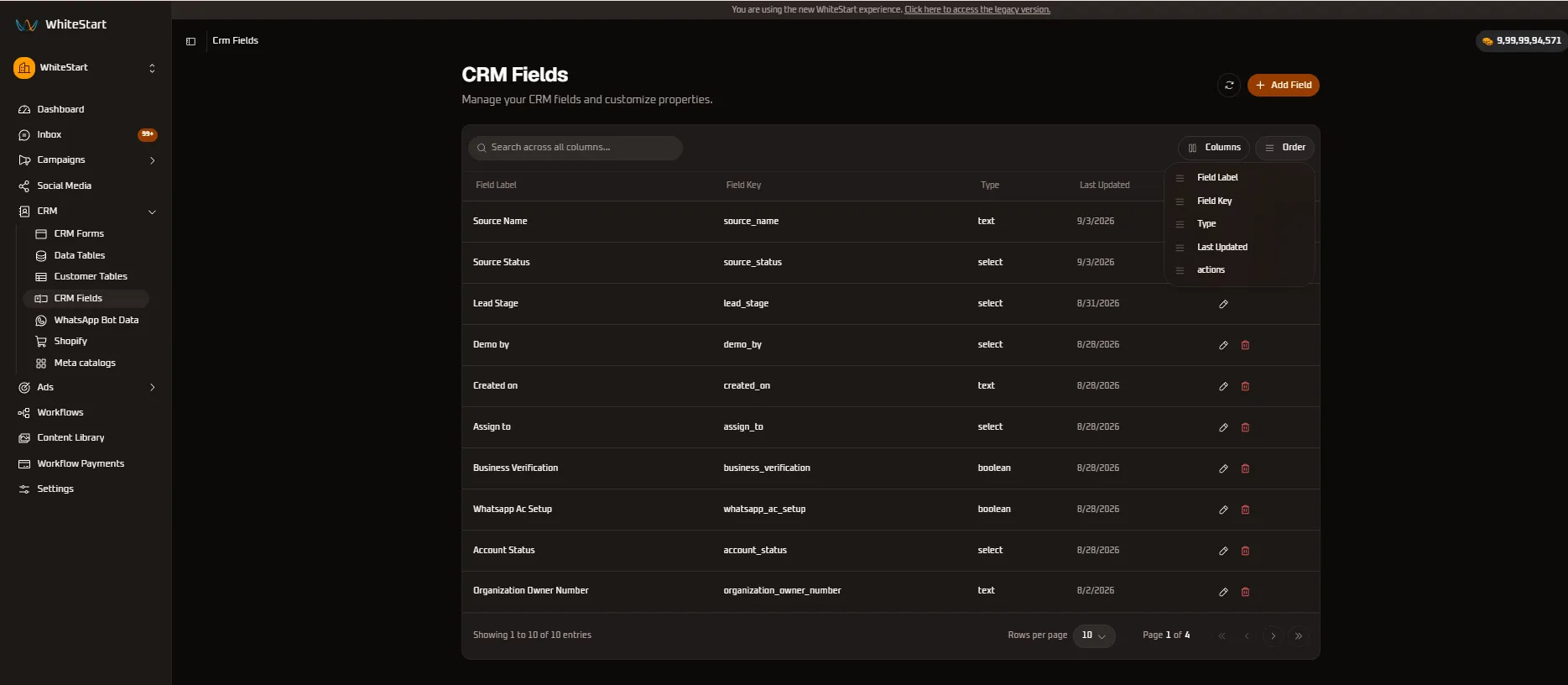1568x685 pixels.
Task: Open the Inbox sidebar item
Action: [49, 134]
